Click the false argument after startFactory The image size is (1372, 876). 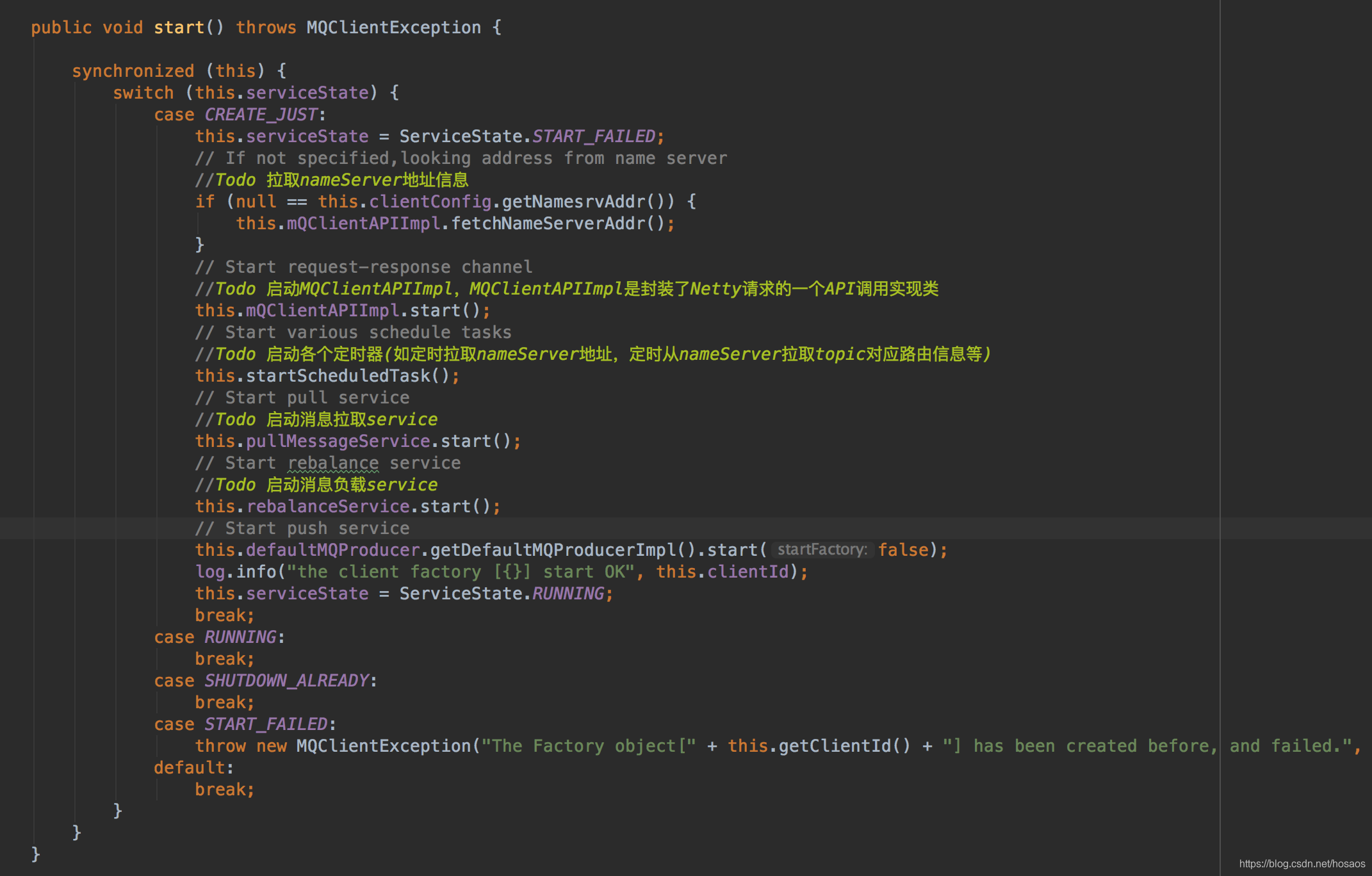coord(903,550)
